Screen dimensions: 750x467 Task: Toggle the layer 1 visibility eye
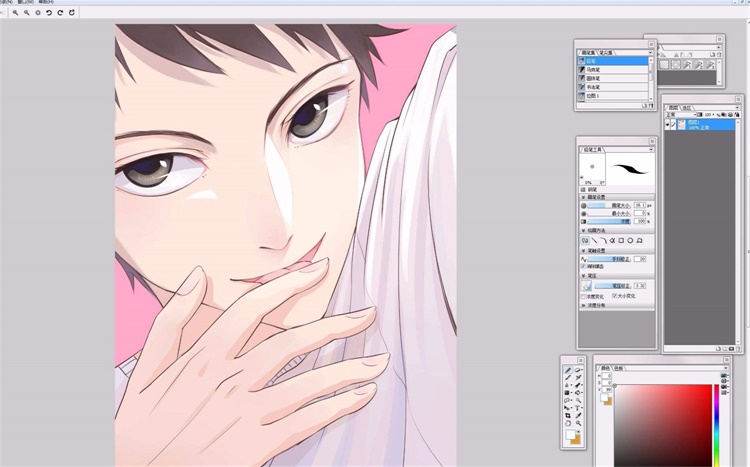coord(669,125)
